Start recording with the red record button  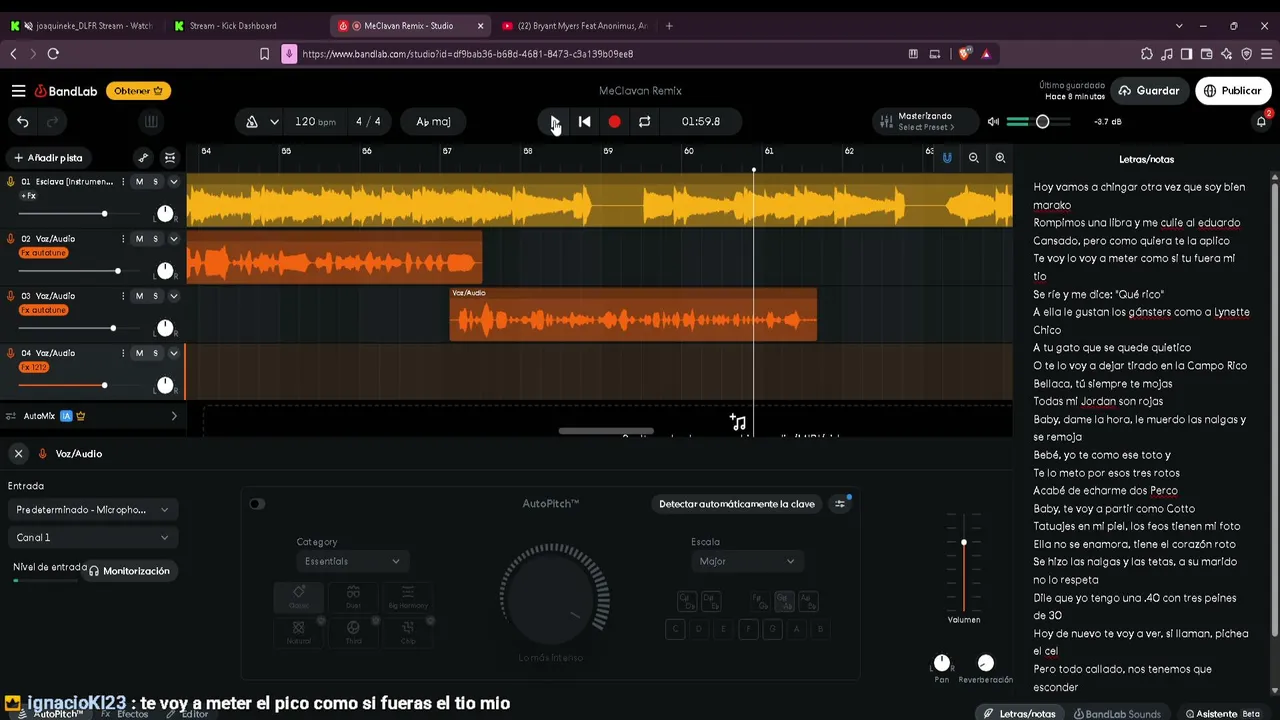coord(614,122)
